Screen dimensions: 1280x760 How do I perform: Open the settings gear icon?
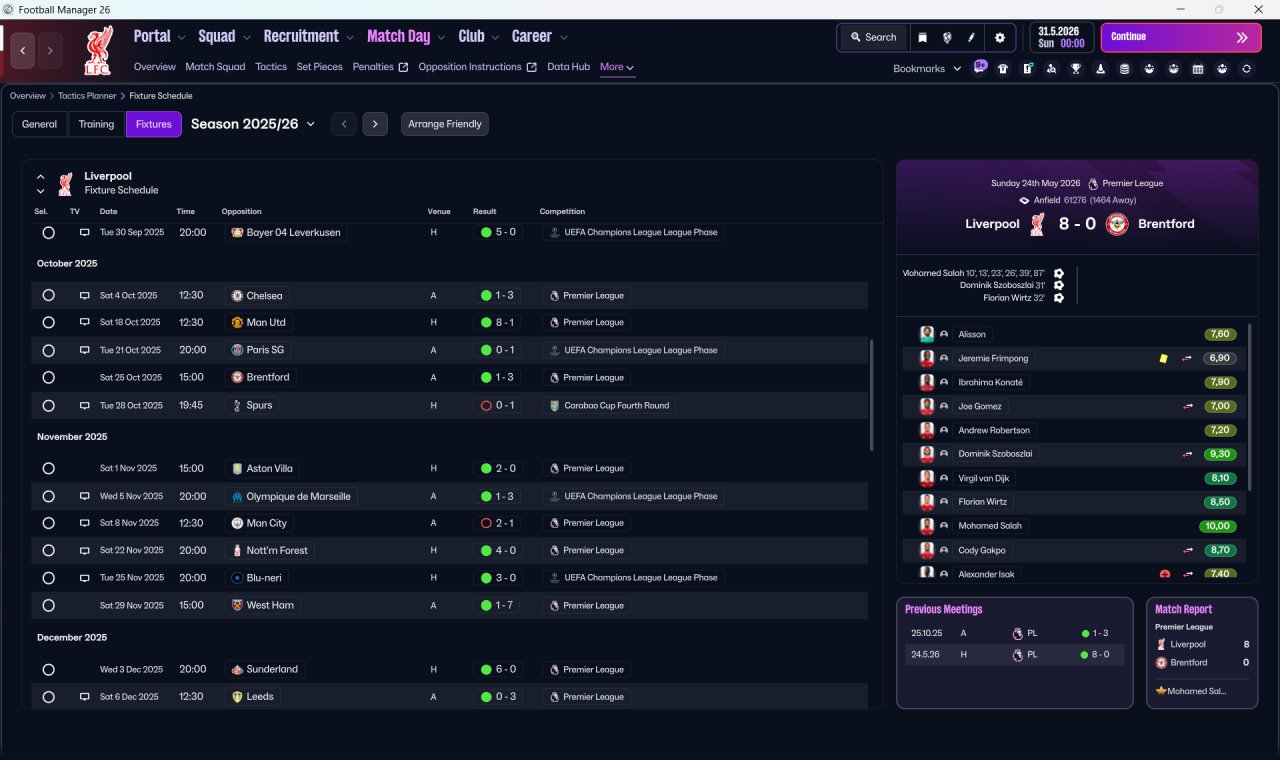999,37
